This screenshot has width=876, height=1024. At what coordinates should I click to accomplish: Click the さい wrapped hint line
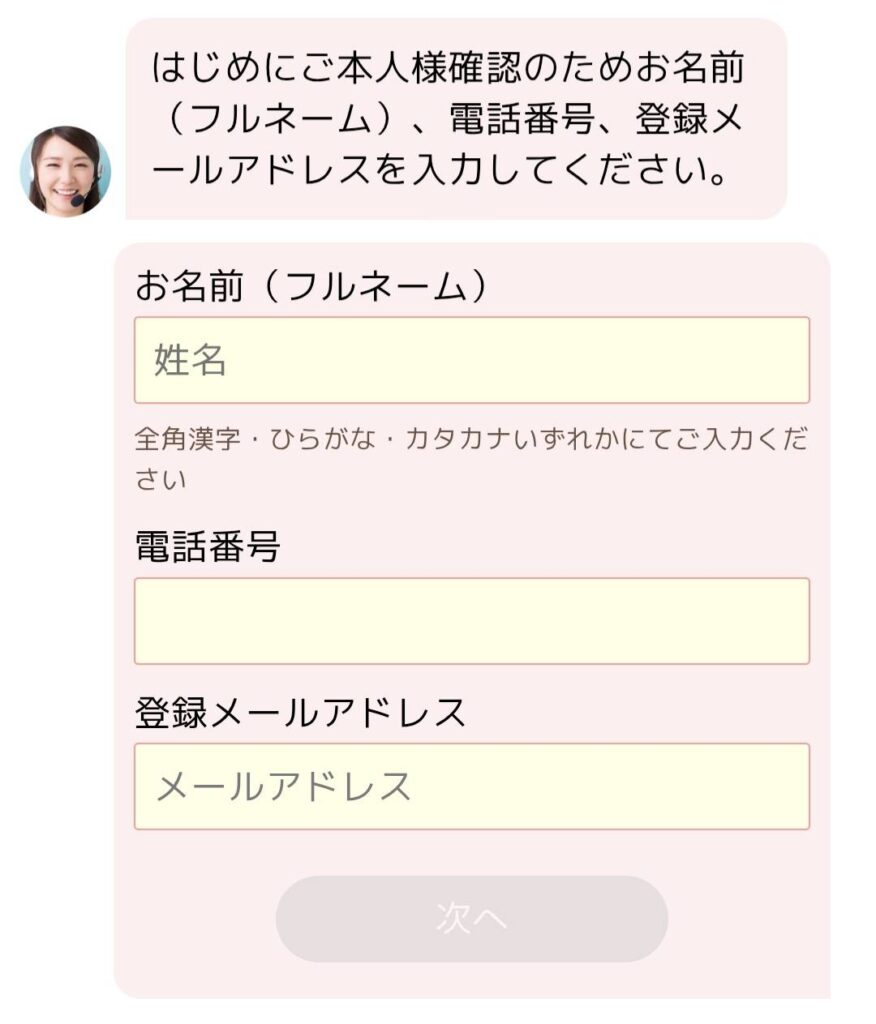(x=161, y=479)
